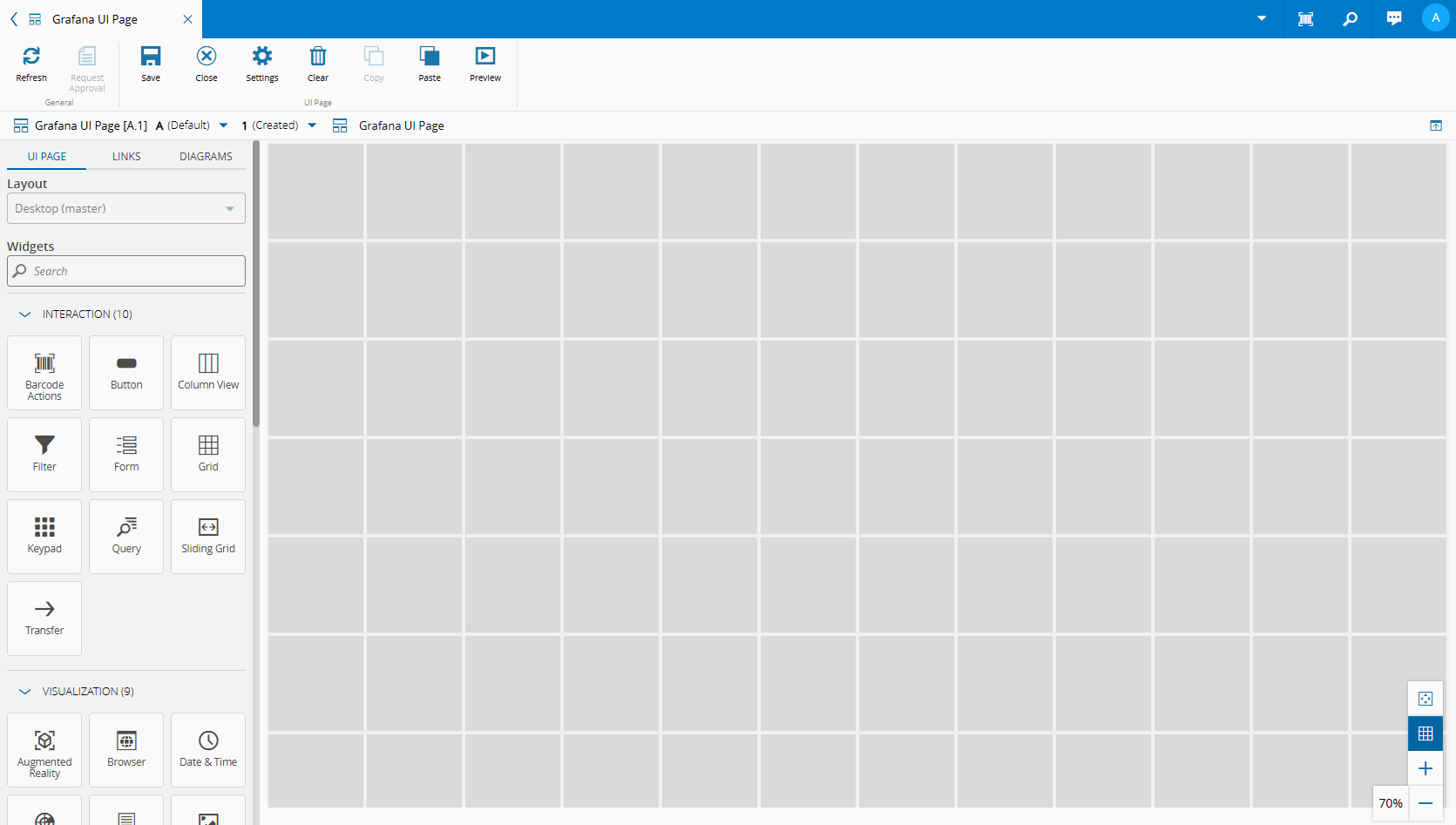Preview the UI page
The height and width of the screenshot is (825, 1456).
click(485, 64)
